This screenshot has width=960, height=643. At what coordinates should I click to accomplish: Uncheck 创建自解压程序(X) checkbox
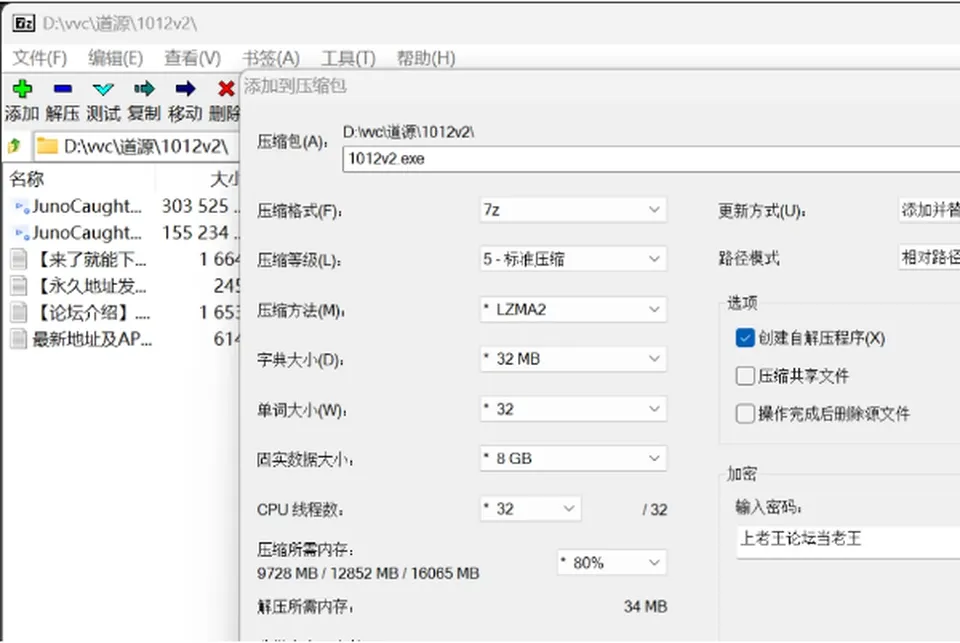(745, 338)
